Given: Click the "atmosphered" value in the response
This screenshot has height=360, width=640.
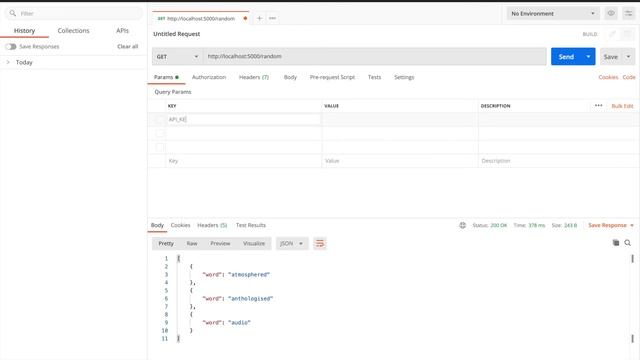Looking at the screenshot, I should [249, 275].
